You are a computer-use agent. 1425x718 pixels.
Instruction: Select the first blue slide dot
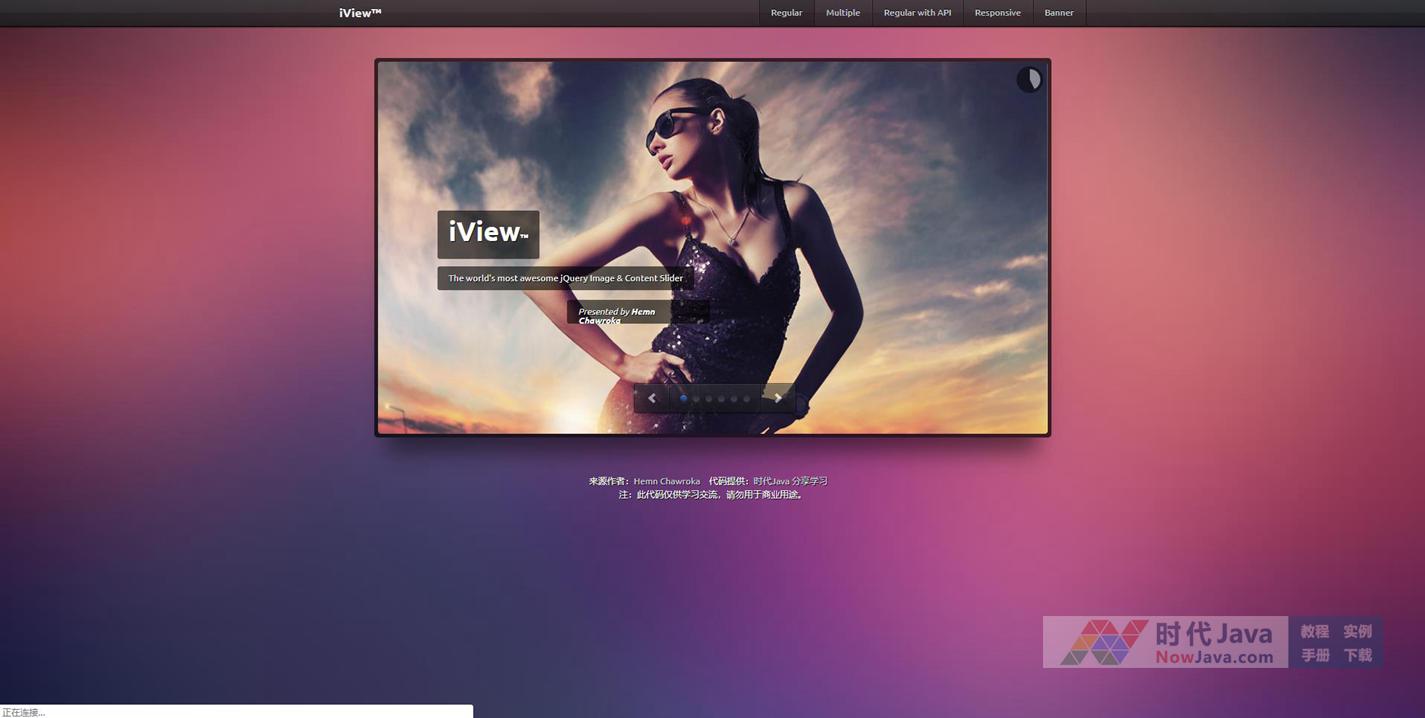coord(684,398)
